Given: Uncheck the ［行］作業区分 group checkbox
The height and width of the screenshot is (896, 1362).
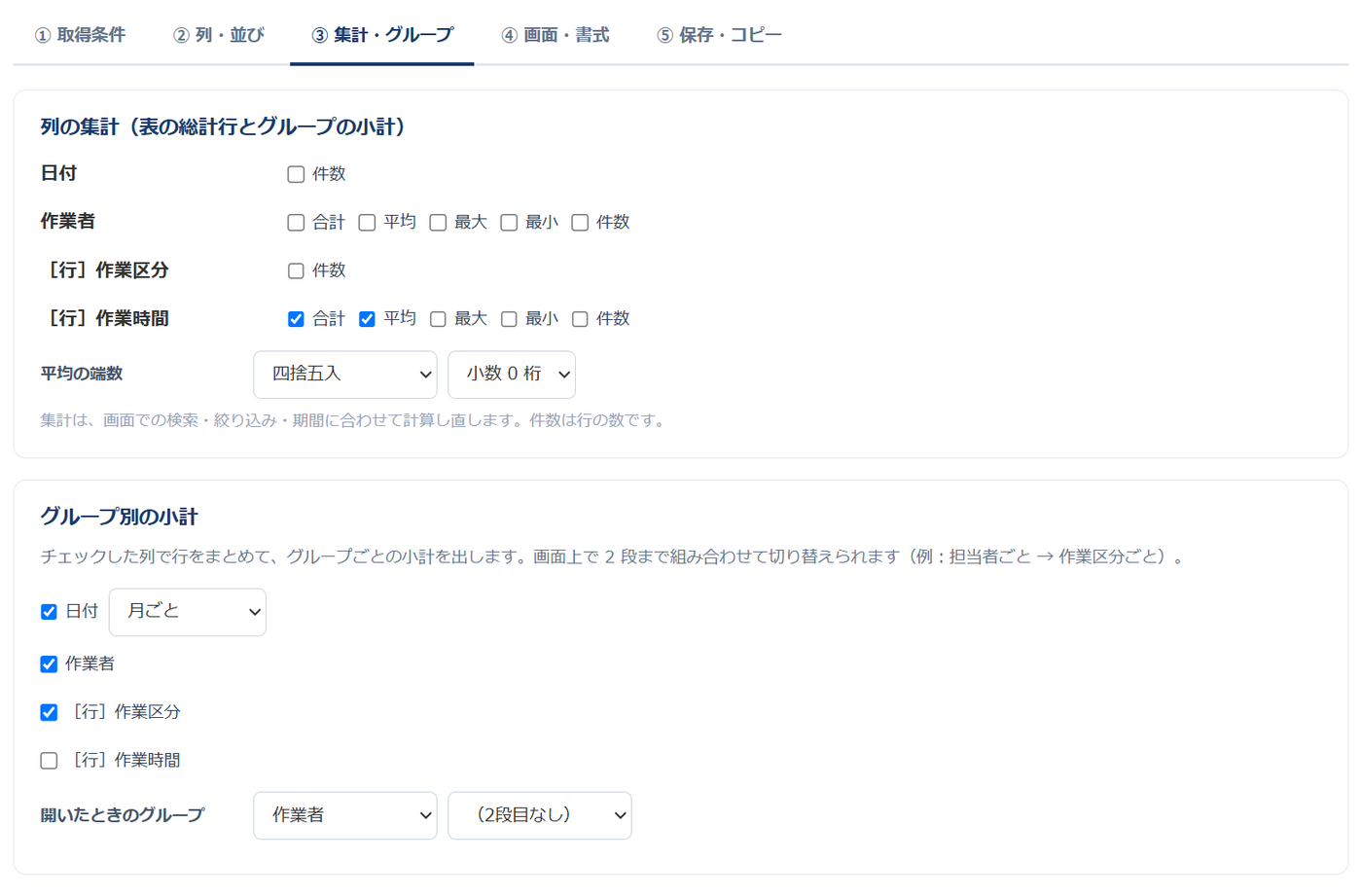Looking at the screenshot, I should 49,712.
